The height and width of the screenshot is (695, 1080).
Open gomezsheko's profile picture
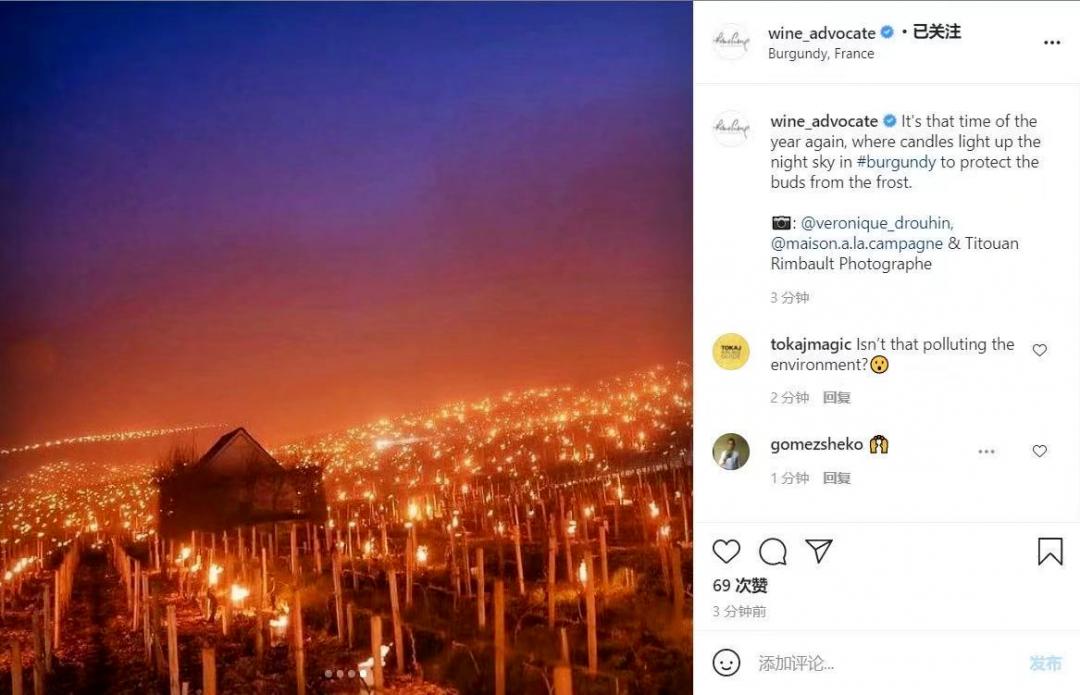pyautogui.click(x=731, y=452)
